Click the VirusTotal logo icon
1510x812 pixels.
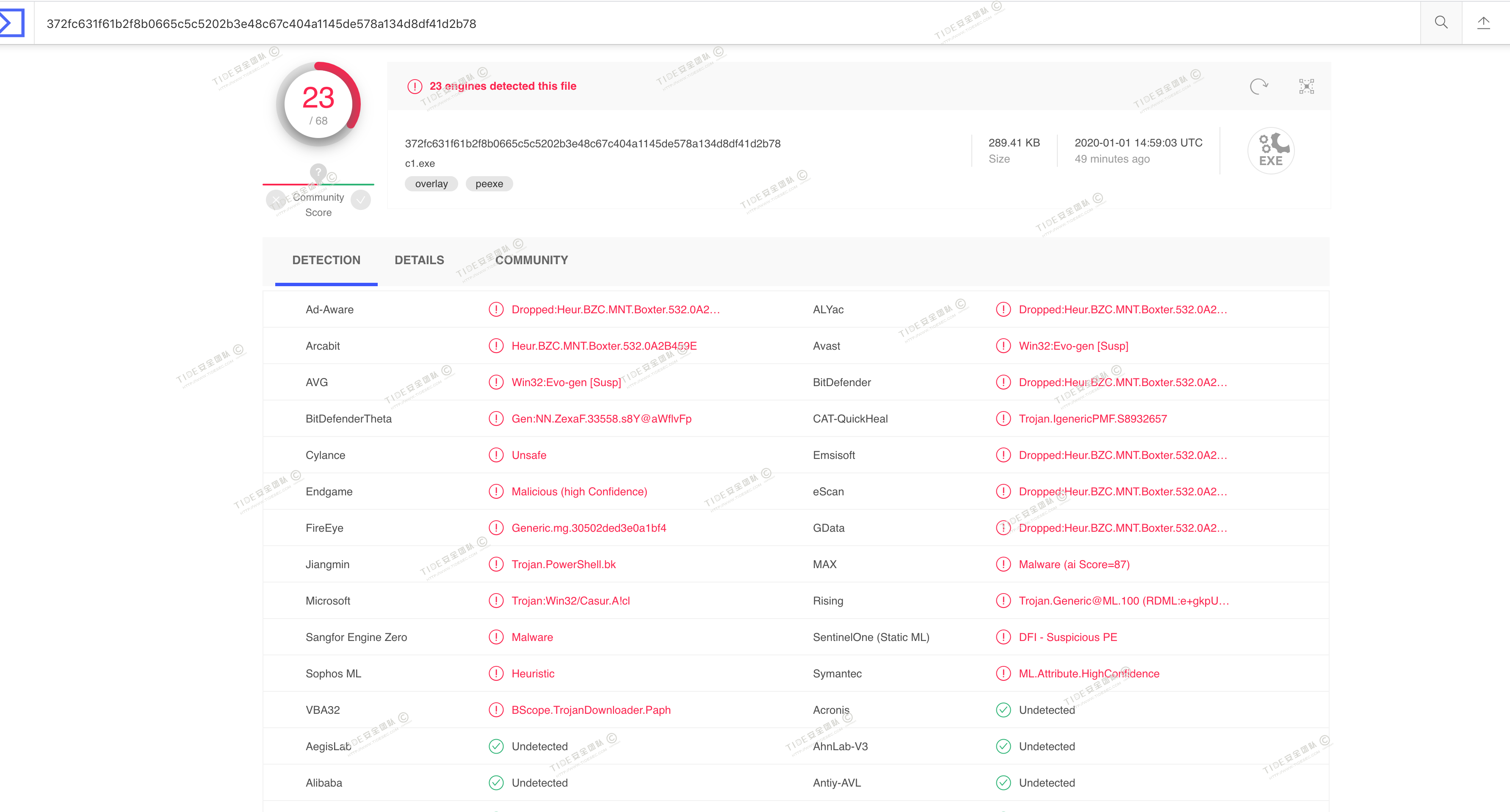click(x=12, y=23)
